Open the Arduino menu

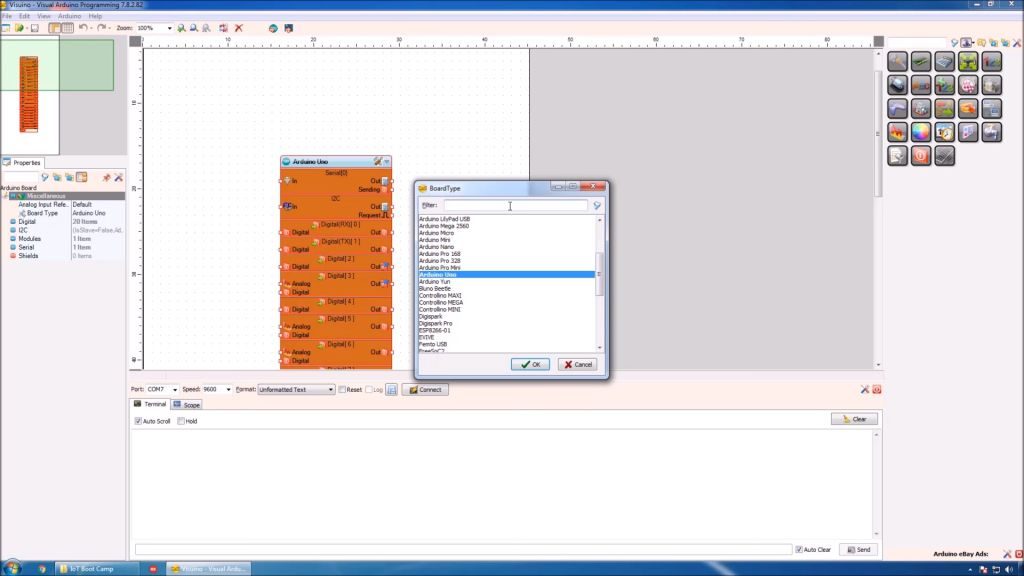click(69, 16)
